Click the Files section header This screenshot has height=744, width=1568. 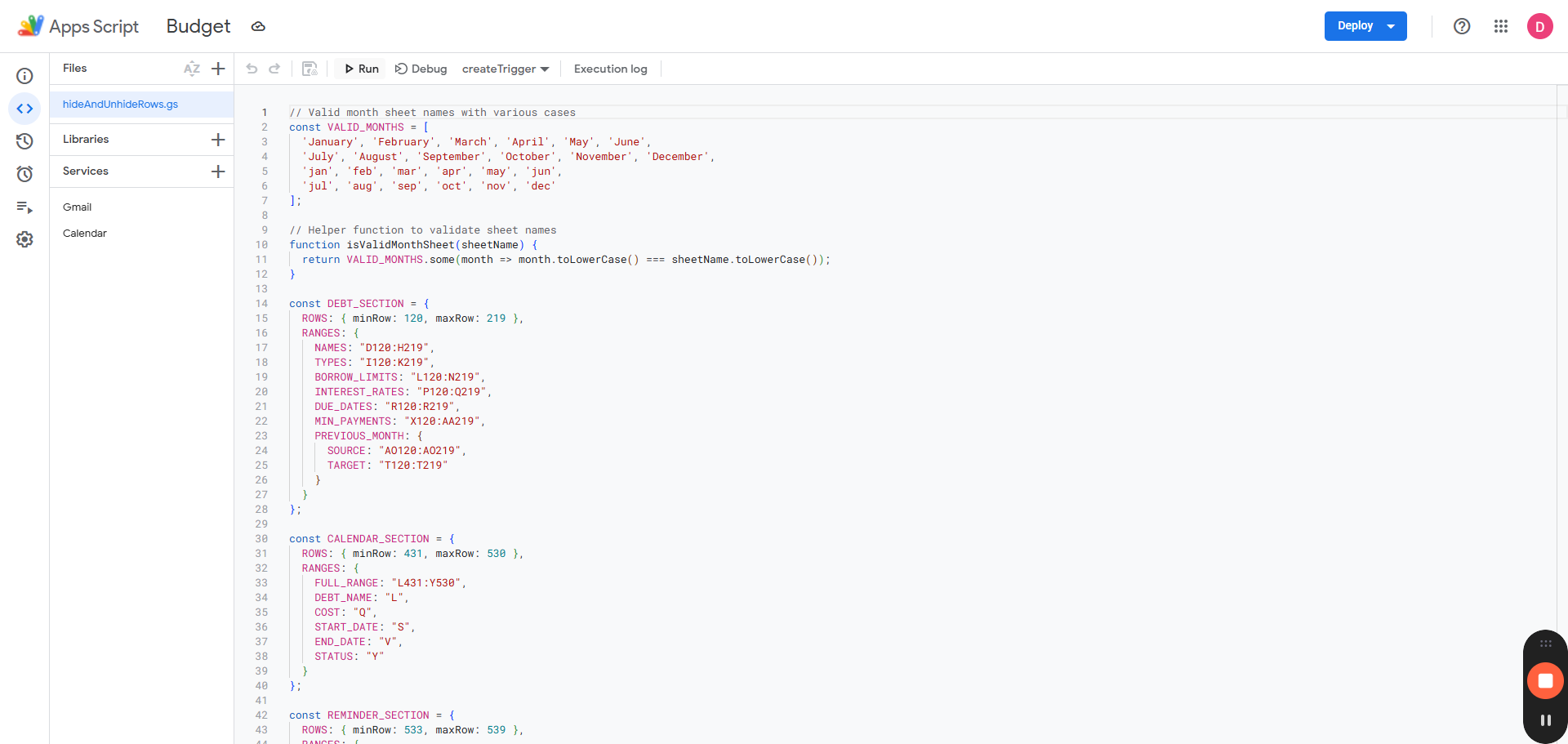[74, 68]
